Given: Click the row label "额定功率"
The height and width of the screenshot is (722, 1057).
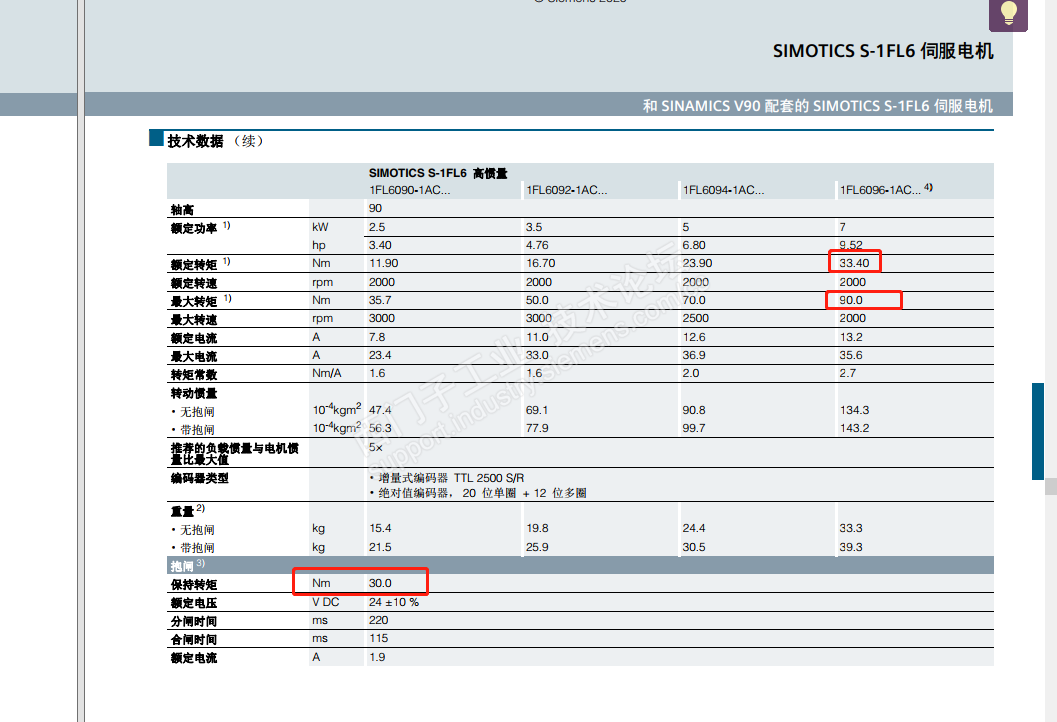Looking at the screenshot, I should click(x=194, y=229).
